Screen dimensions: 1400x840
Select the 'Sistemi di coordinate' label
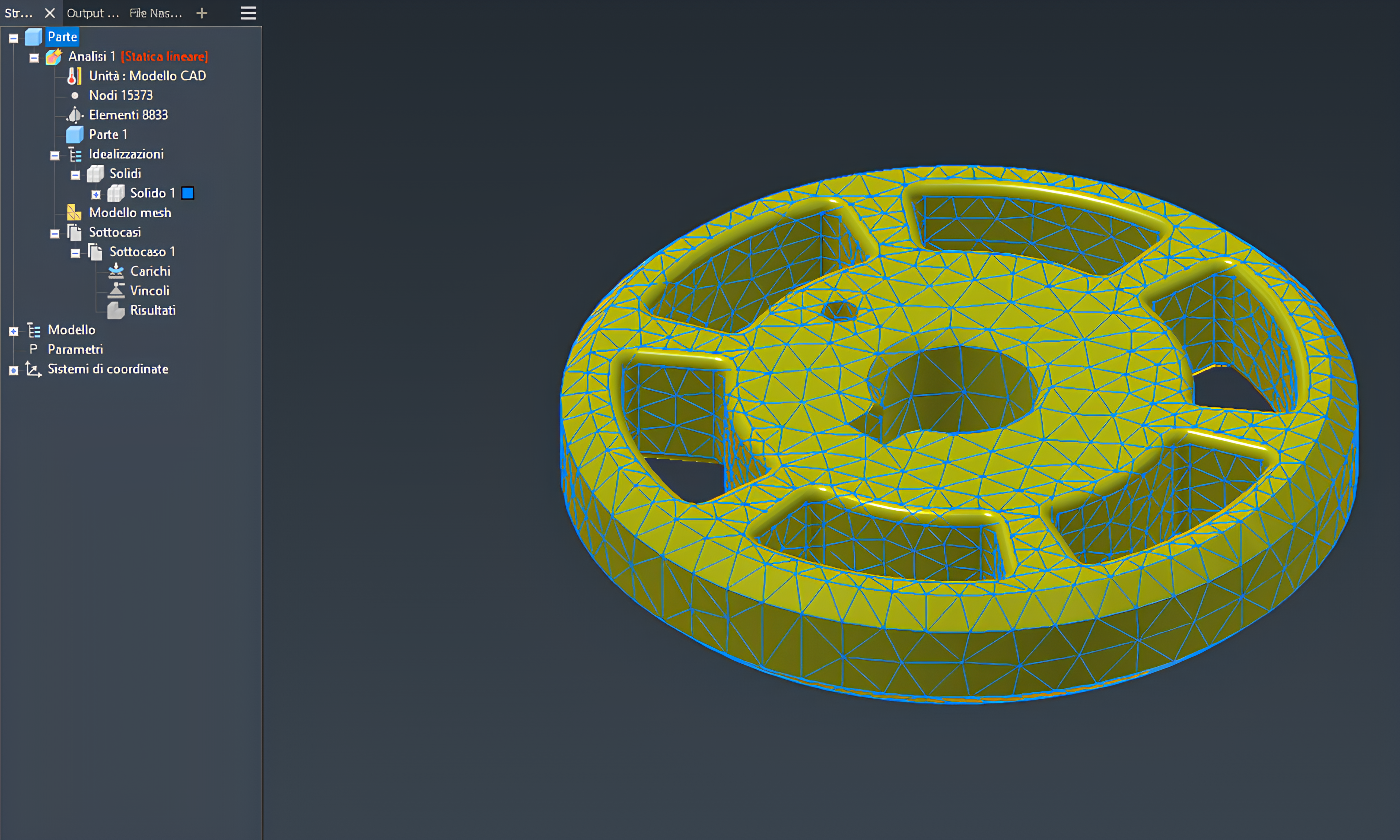click(x=108, y=369)
